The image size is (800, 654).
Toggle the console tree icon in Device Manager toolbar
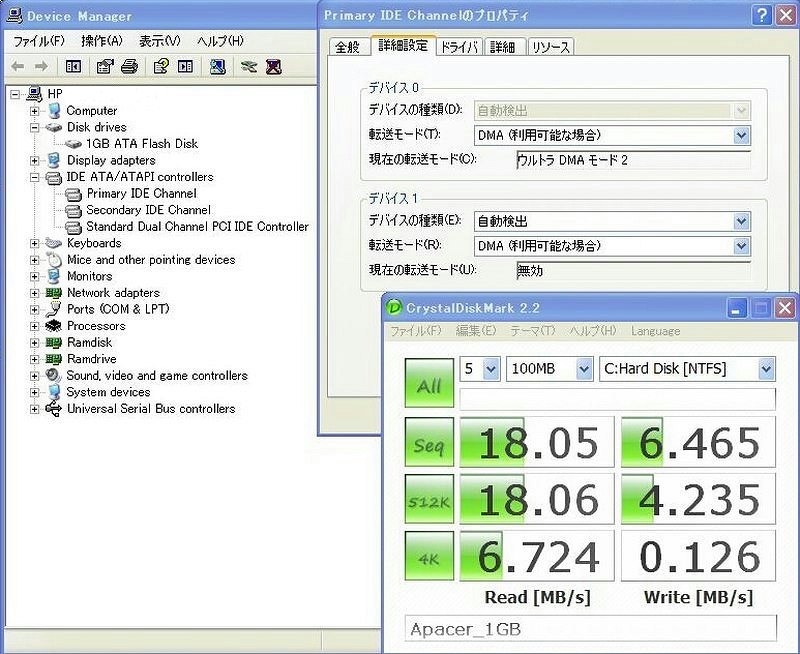[73, 66]
